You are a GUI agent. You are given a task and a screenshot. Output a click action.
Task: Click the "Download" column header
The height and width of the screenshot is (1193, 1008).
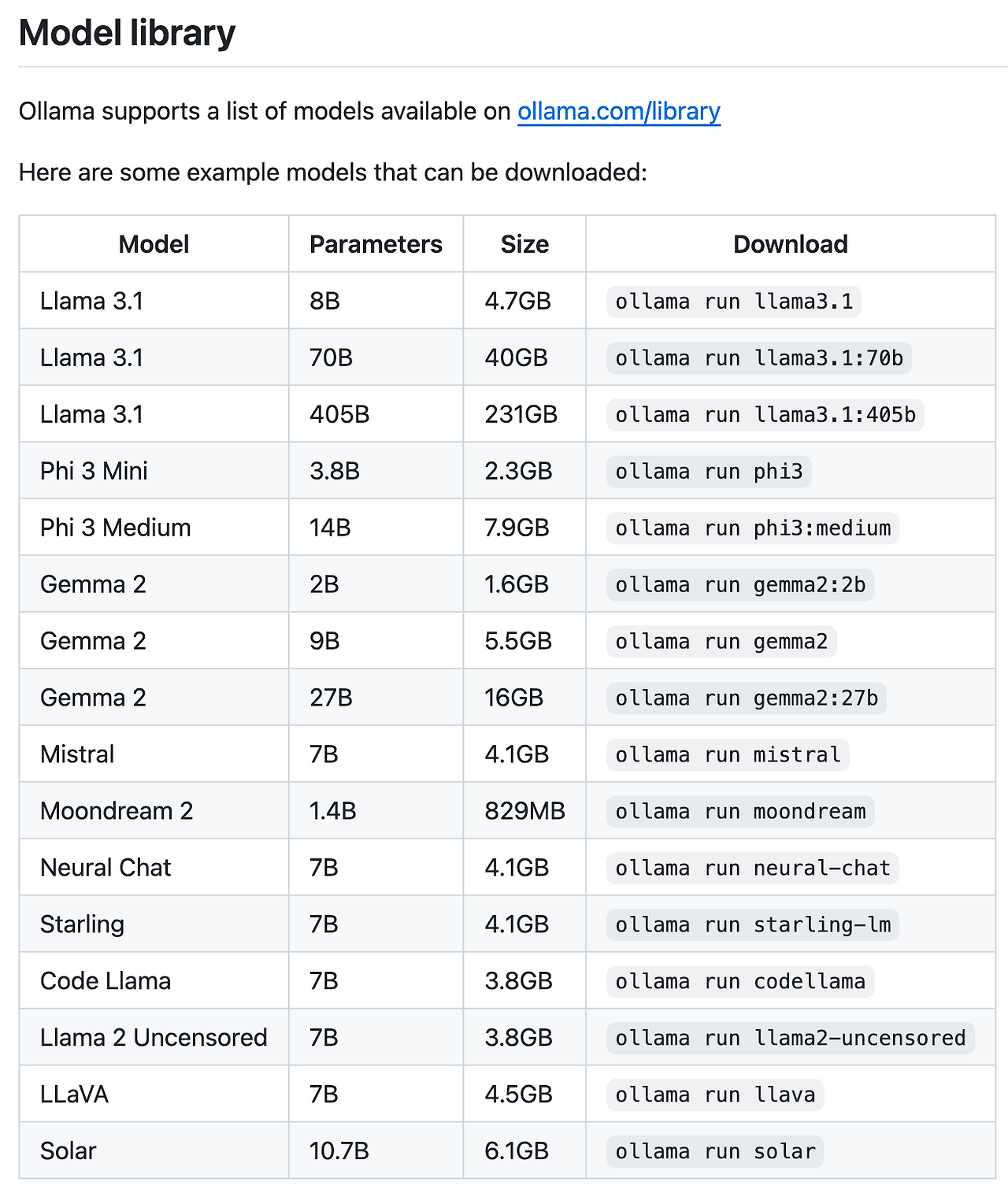pyautogui.click(x=790, y=244)
